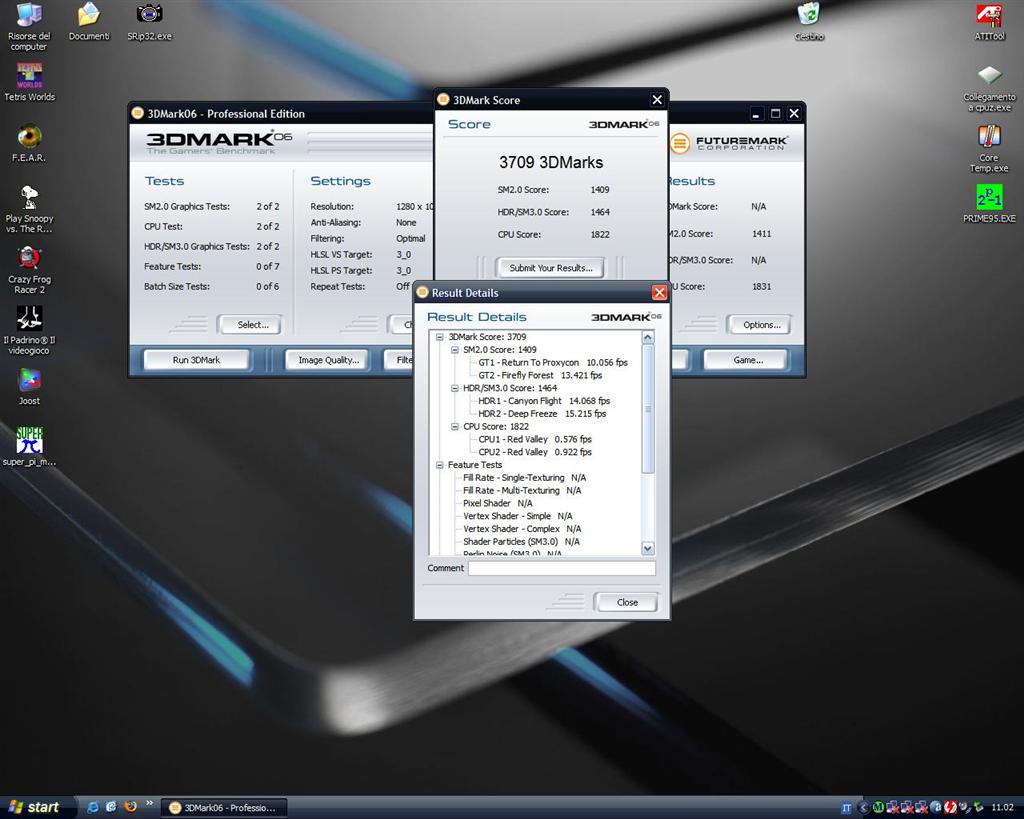This screenshot has width=1024, height=819.
Task: Open Tetris Worlds desktop shortcut
Action: (x=29, y=82)
